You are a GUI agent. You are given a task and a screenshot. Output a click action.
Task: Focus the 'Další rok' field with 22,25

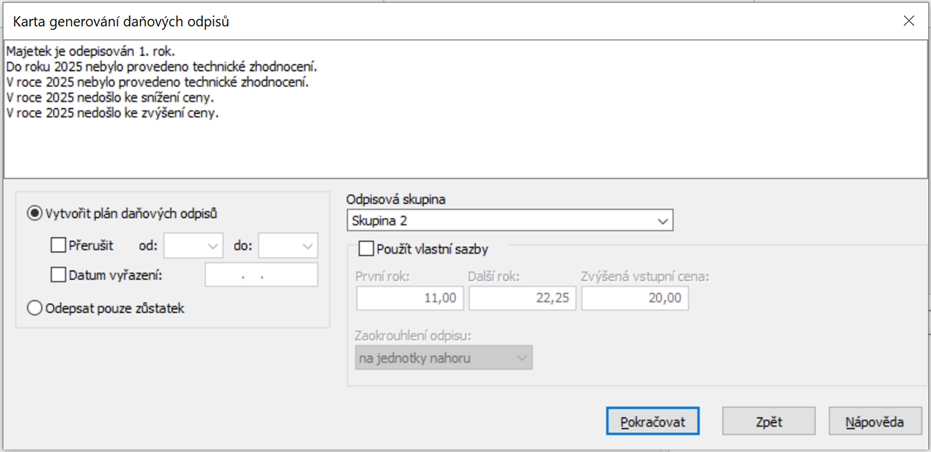tap(522, 298)
